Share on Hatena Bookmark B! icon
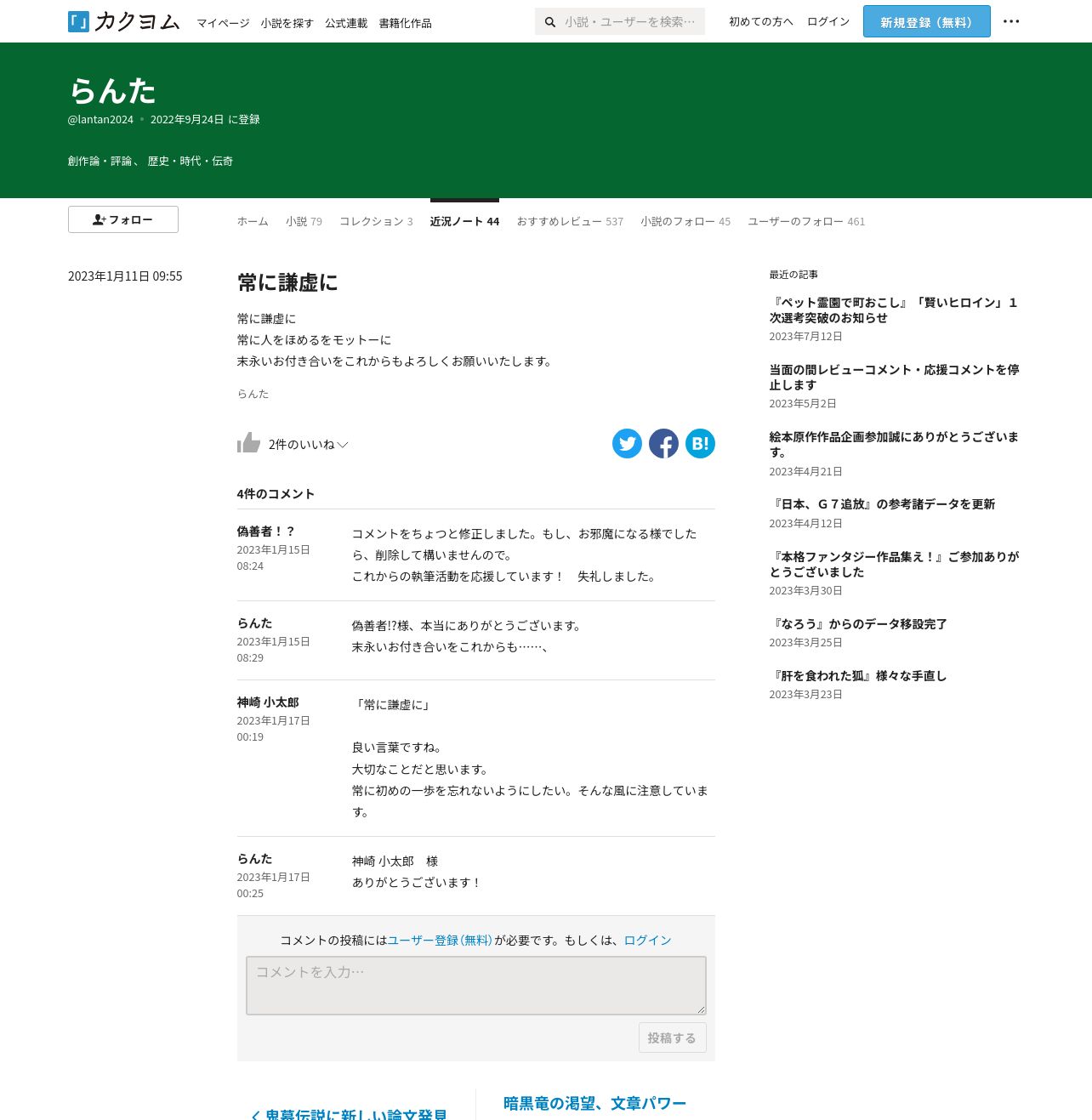Screen dimensions: 1092x1120 [701, 443]
